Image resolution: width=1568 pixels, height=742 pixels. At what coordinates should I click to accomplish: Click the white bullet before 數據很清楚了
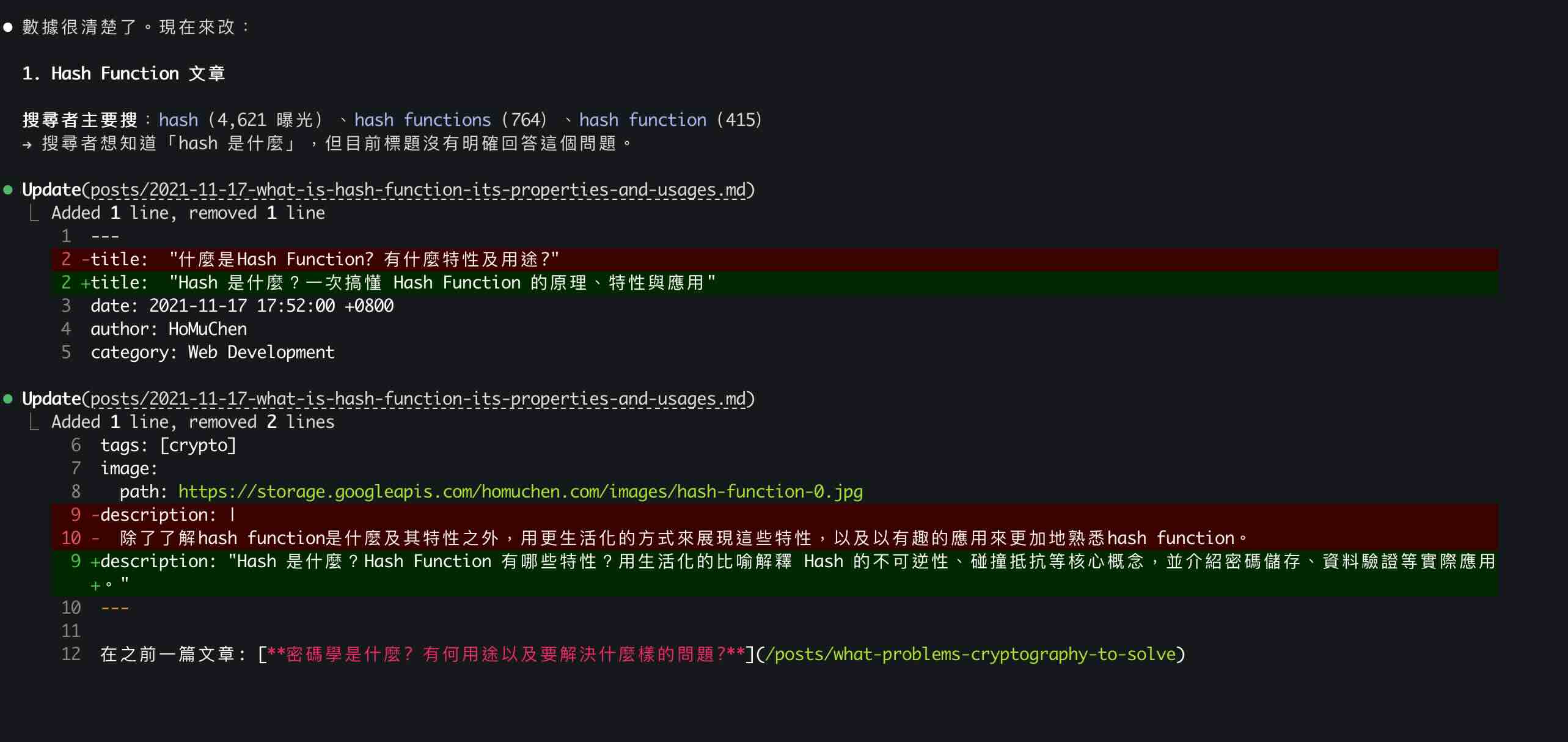point(8,27)
